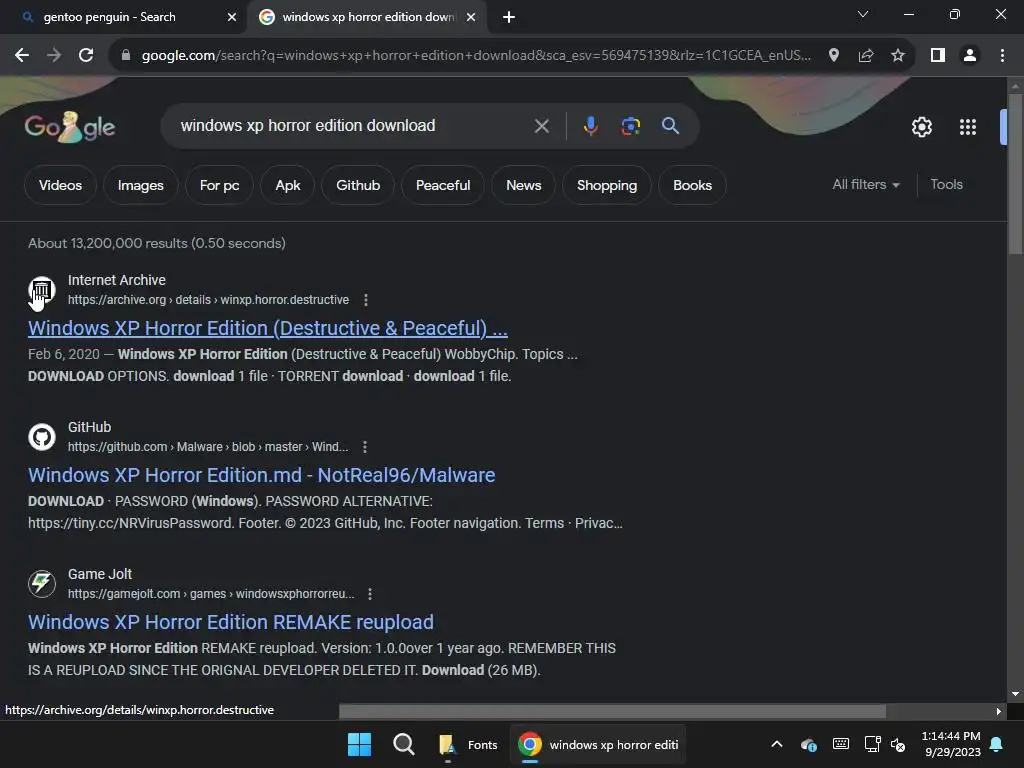Open Windows XP Horror Edition.md NotReal96/Malware link
1024x768 pixels.
(x=261, y=475)
